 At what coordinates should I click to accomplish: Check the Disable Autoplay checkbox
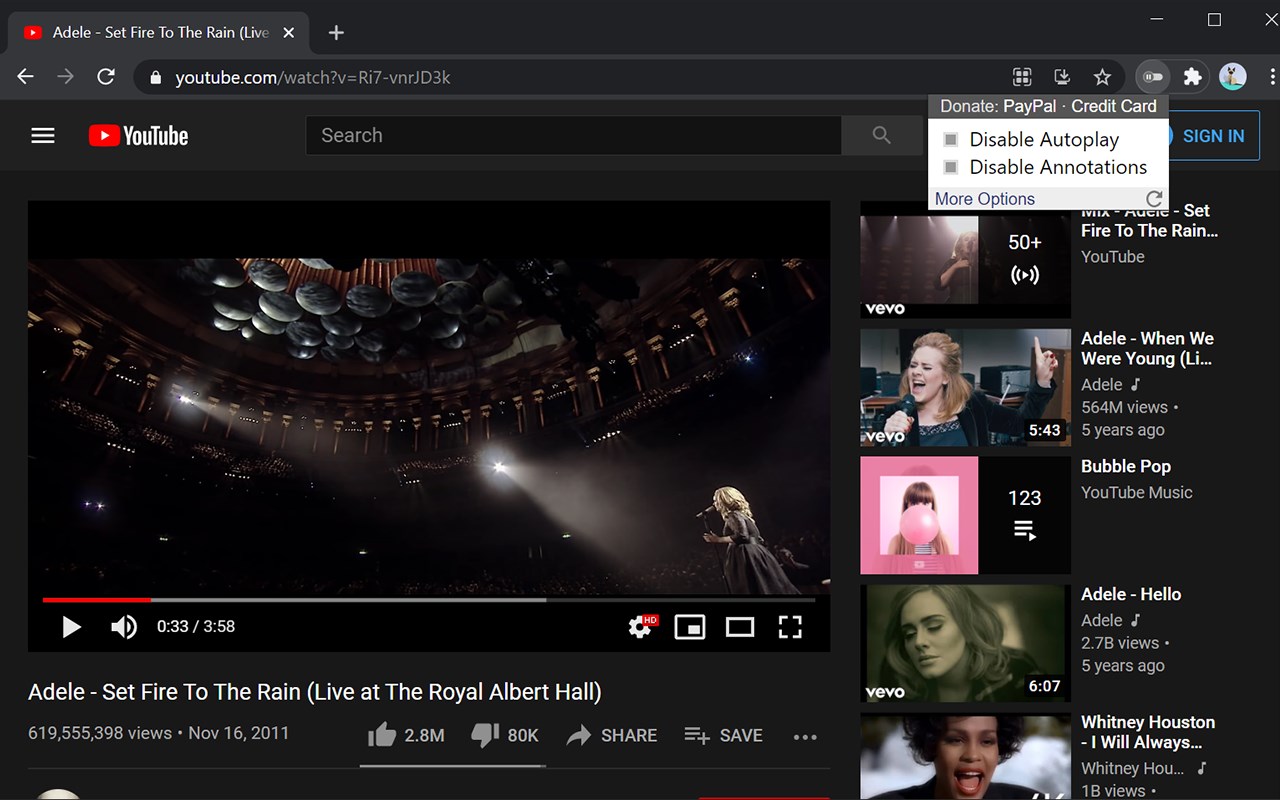[x=951, y=140]
